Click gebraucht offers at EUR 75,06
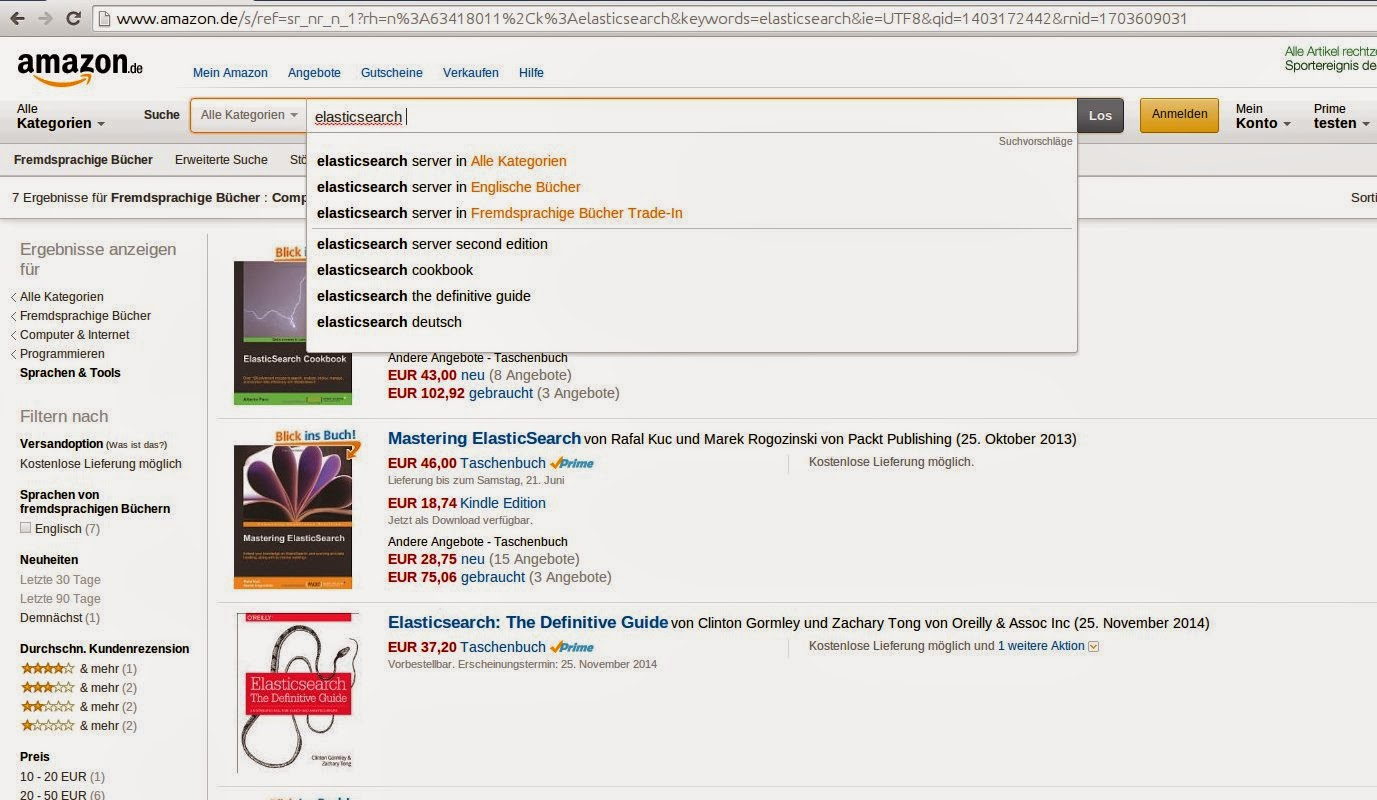Viewport: 1377px width, 800px height. [493, 577]
